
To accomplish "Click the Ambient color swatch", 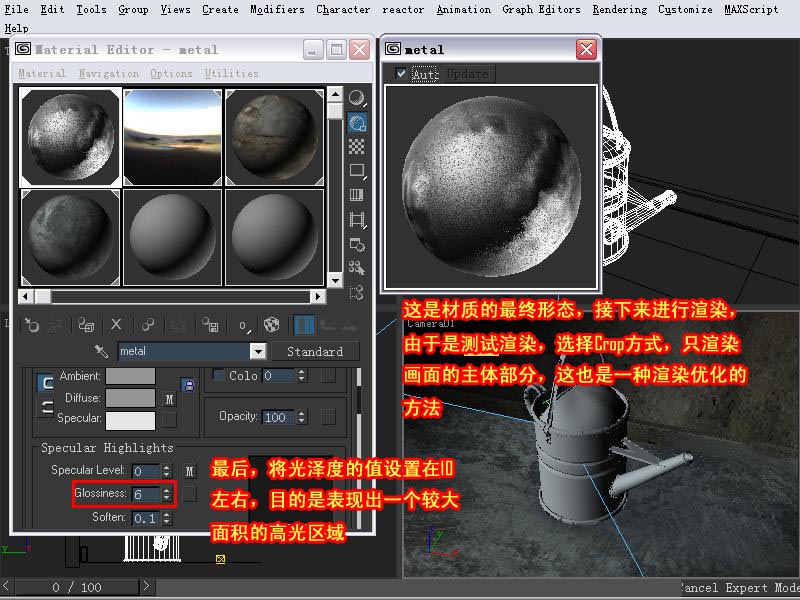I will [x=130, y=376].
